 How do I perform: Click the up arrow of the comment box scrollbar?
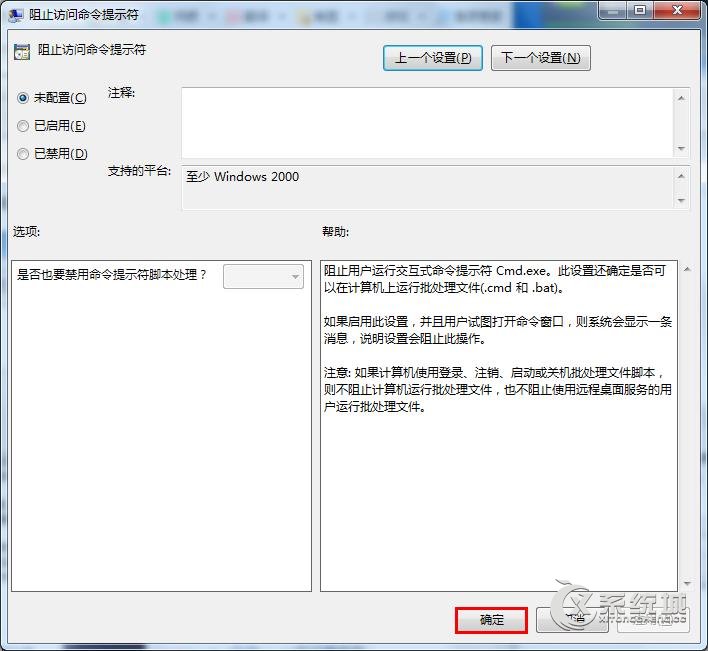point(681,98)
